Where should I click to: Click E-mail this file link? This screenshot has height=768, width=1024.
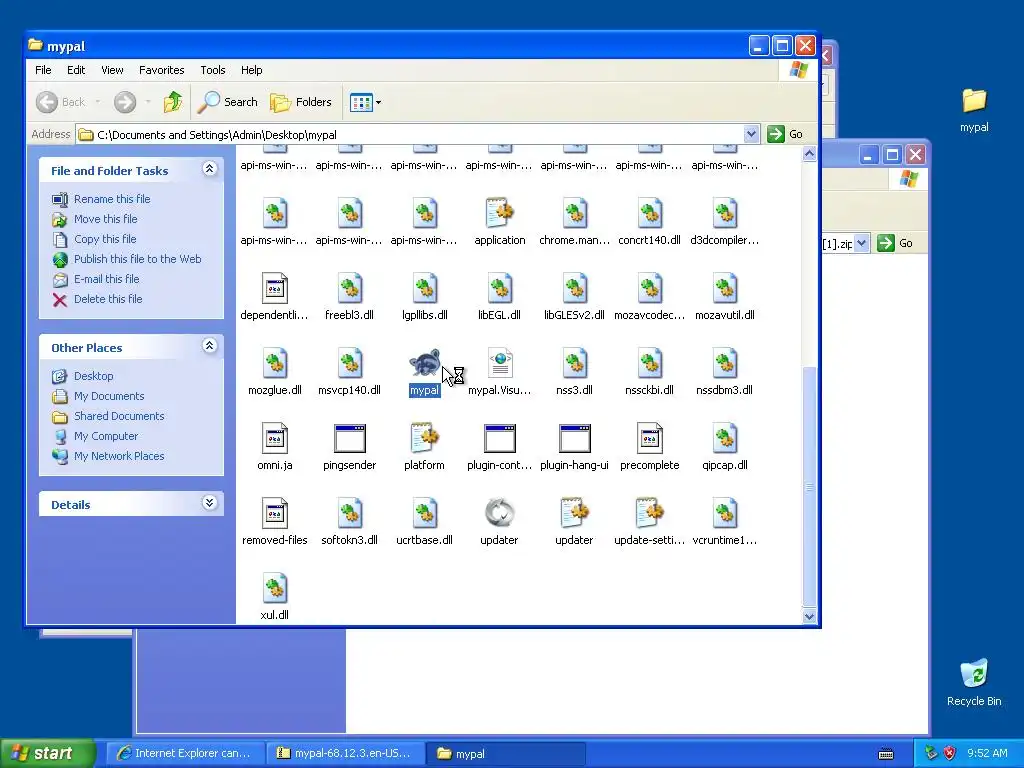pyautogui.click(x=106, y=279)
